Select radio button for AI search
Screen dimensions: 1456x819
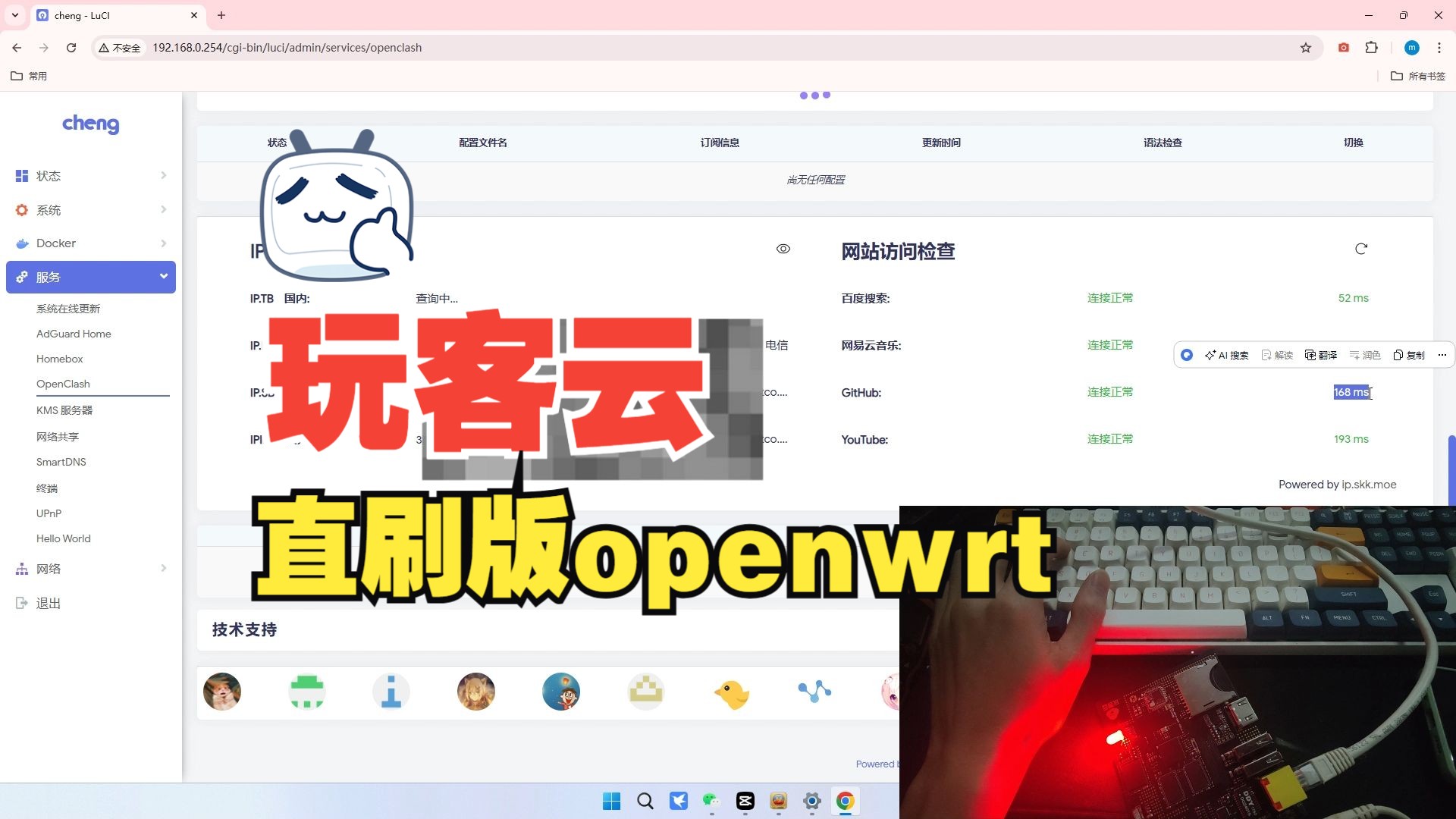[x=1186, y=355]
